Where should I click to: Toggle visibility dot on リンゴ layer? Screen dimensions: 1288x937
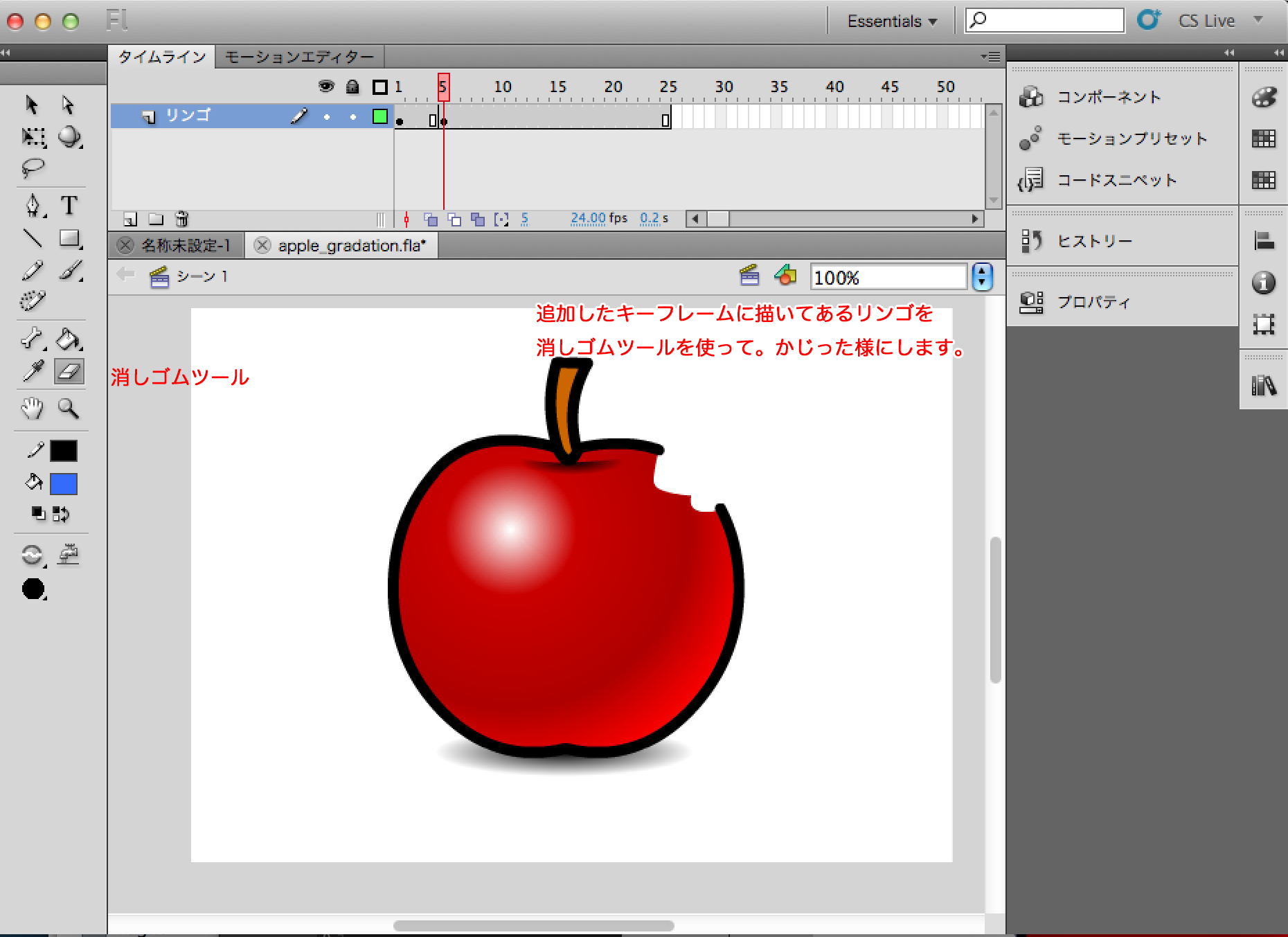coord(327,117)
